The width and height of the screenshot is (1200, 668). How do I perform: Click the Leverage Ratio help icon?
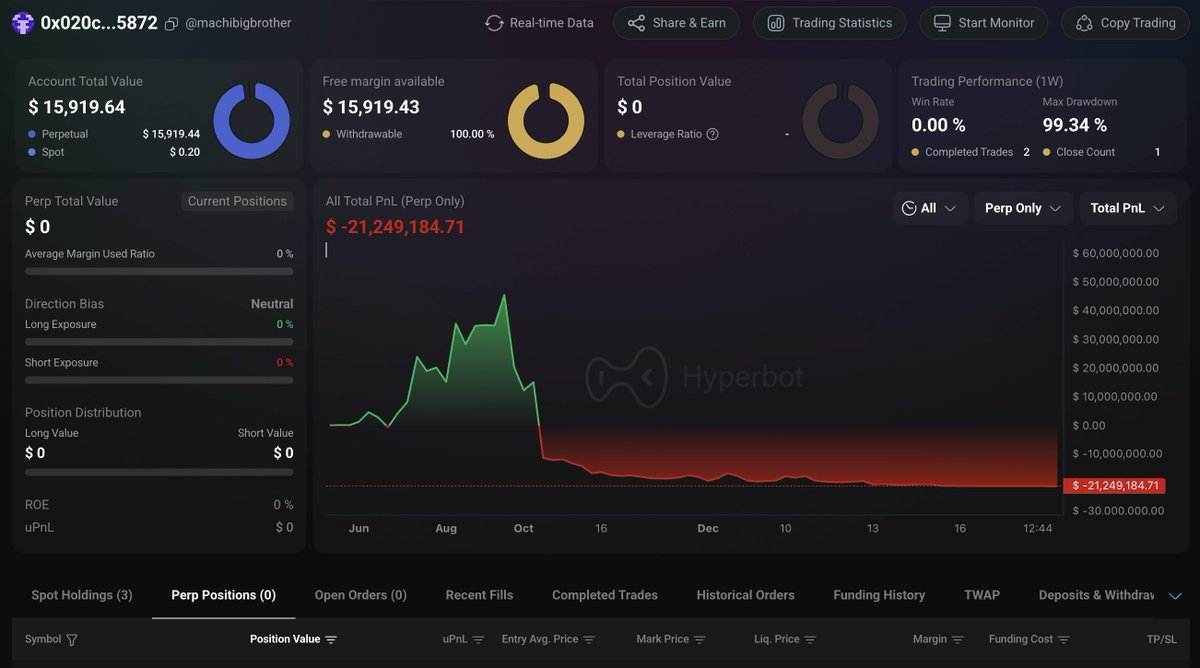coord(712,134)
